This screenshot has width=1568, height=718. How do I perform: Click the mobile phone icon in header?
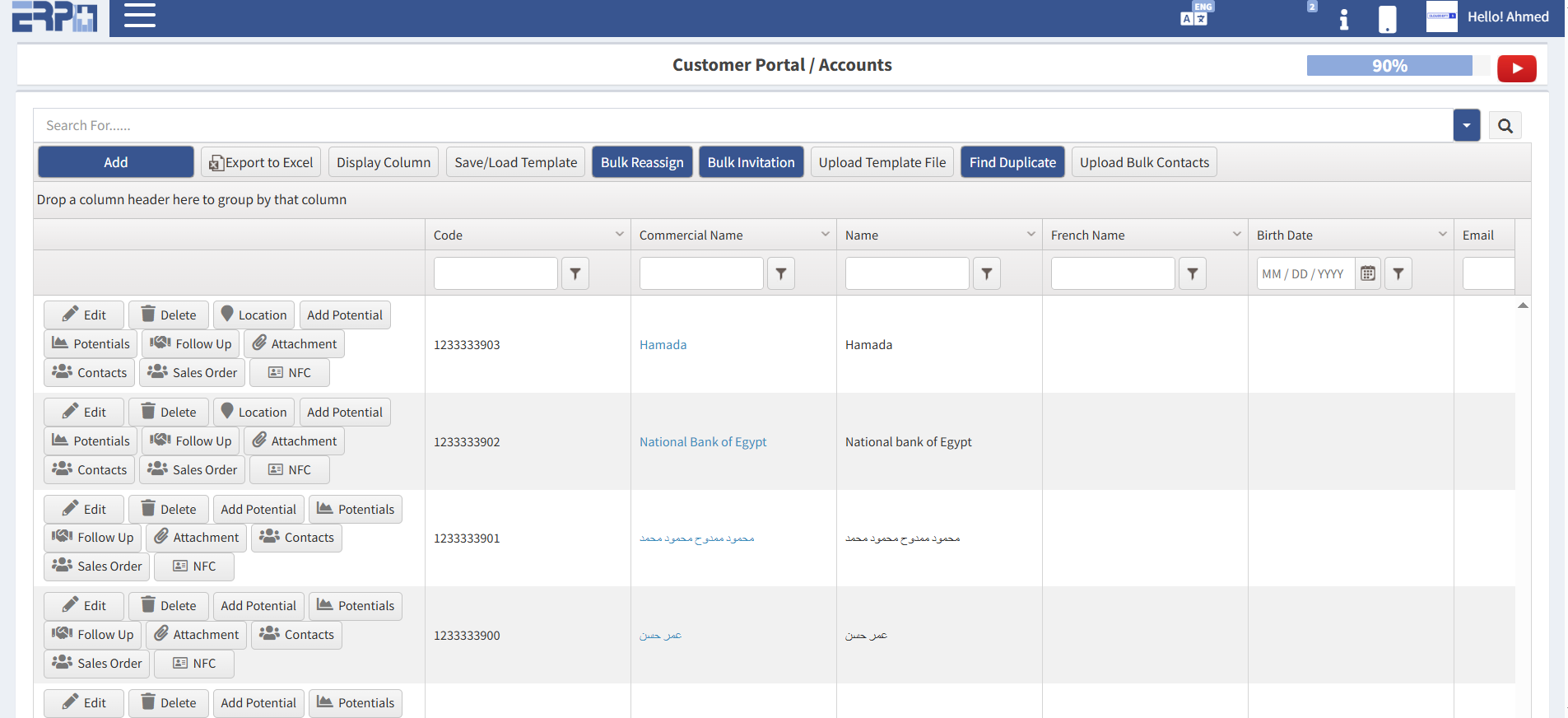1387,19
